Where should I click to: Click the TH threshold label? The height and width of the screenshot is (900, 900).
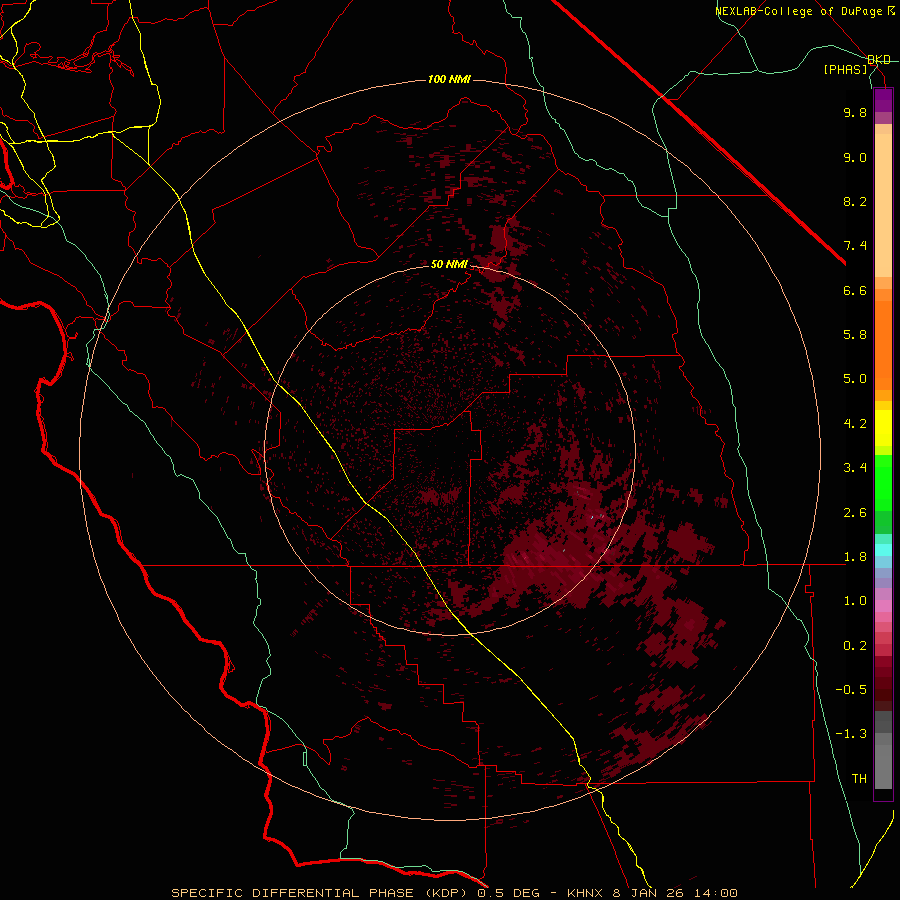coord(859,779)
